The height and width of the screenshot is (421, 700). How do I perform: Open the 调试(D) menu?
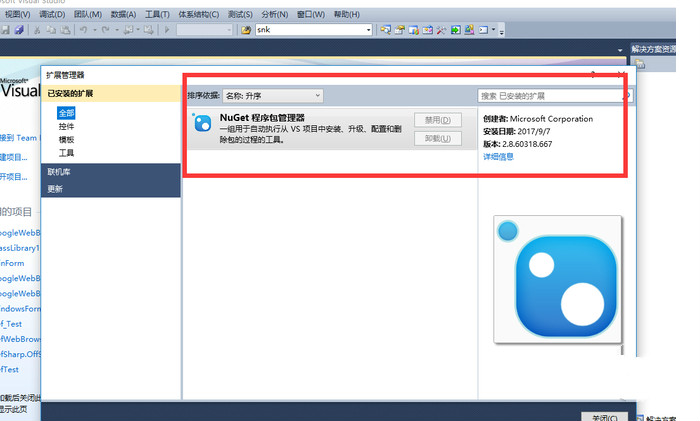[x=52, y=14]
